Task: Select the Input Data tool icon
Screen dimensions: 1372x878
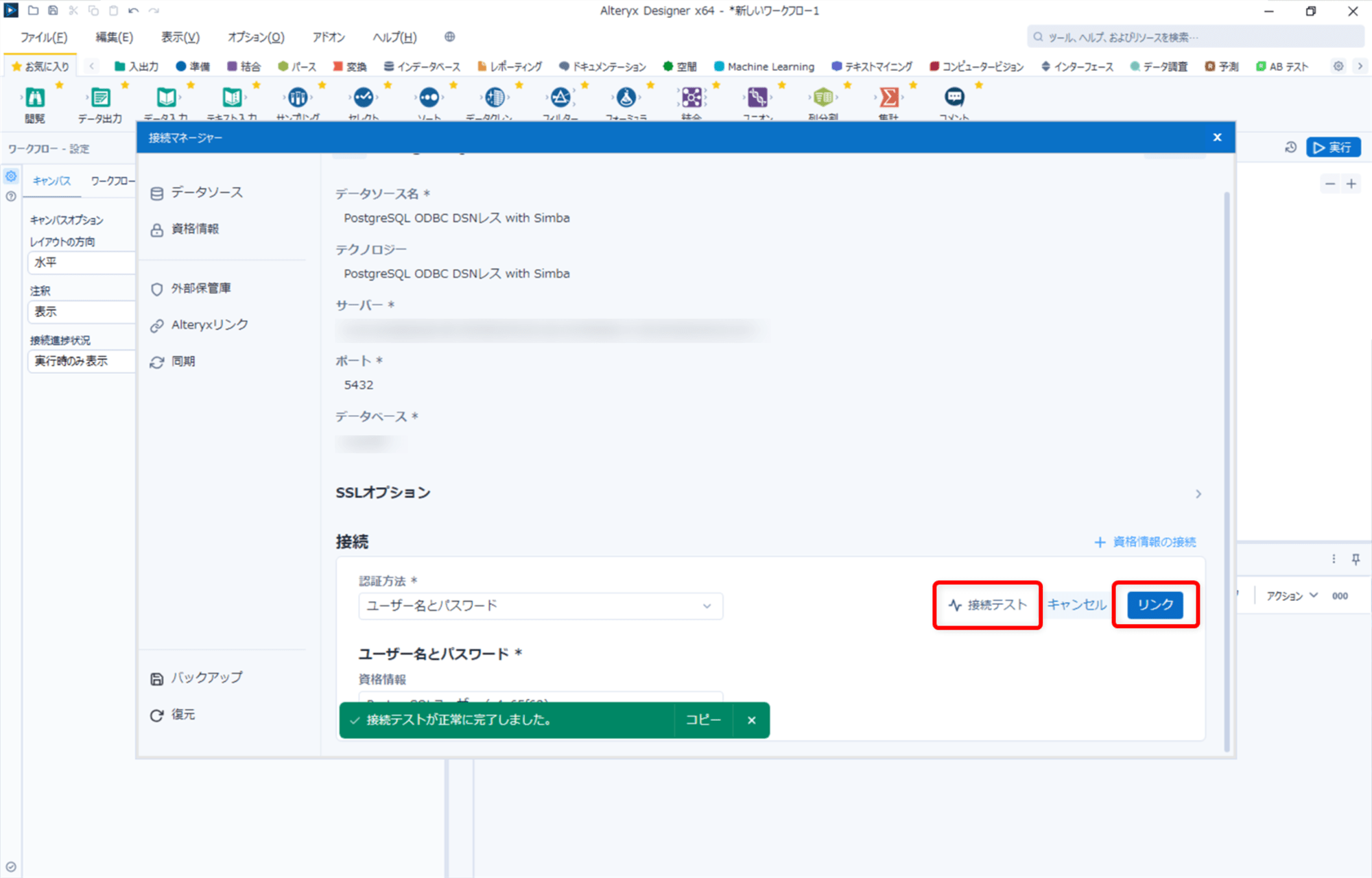Action: [x=166, y=97]
